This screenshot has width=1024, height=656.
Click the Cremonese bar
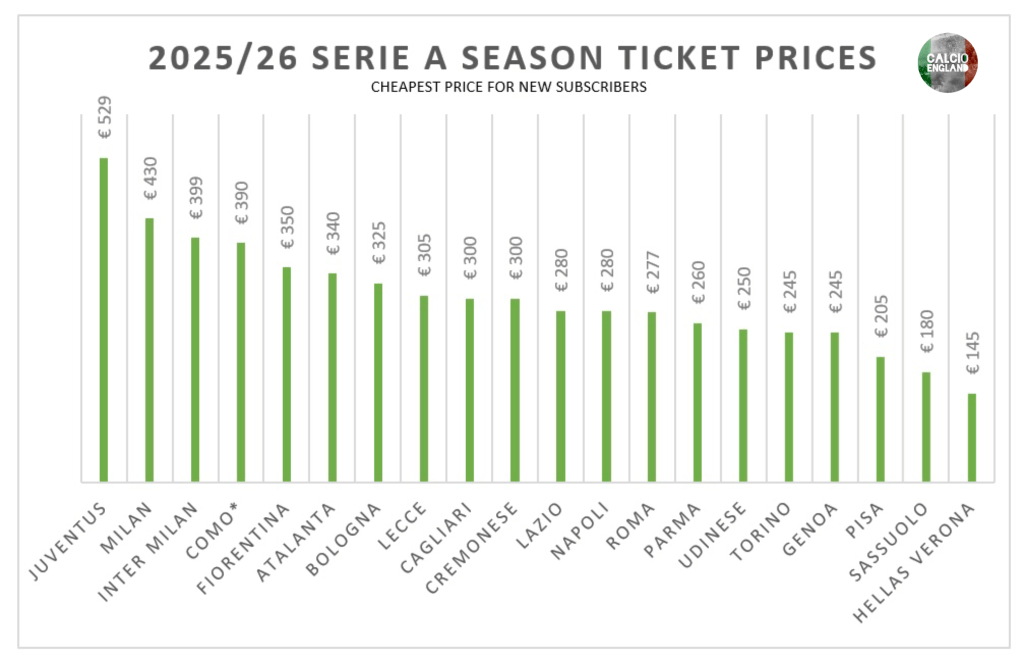(x=515, y=390)
